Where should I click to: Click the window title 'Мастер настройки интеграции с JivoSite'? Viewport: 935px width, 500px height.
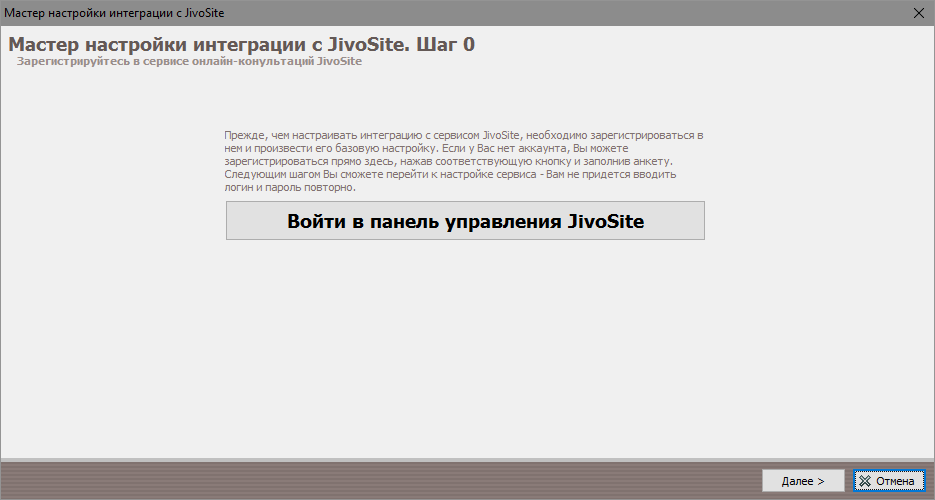tap(114, 13)
